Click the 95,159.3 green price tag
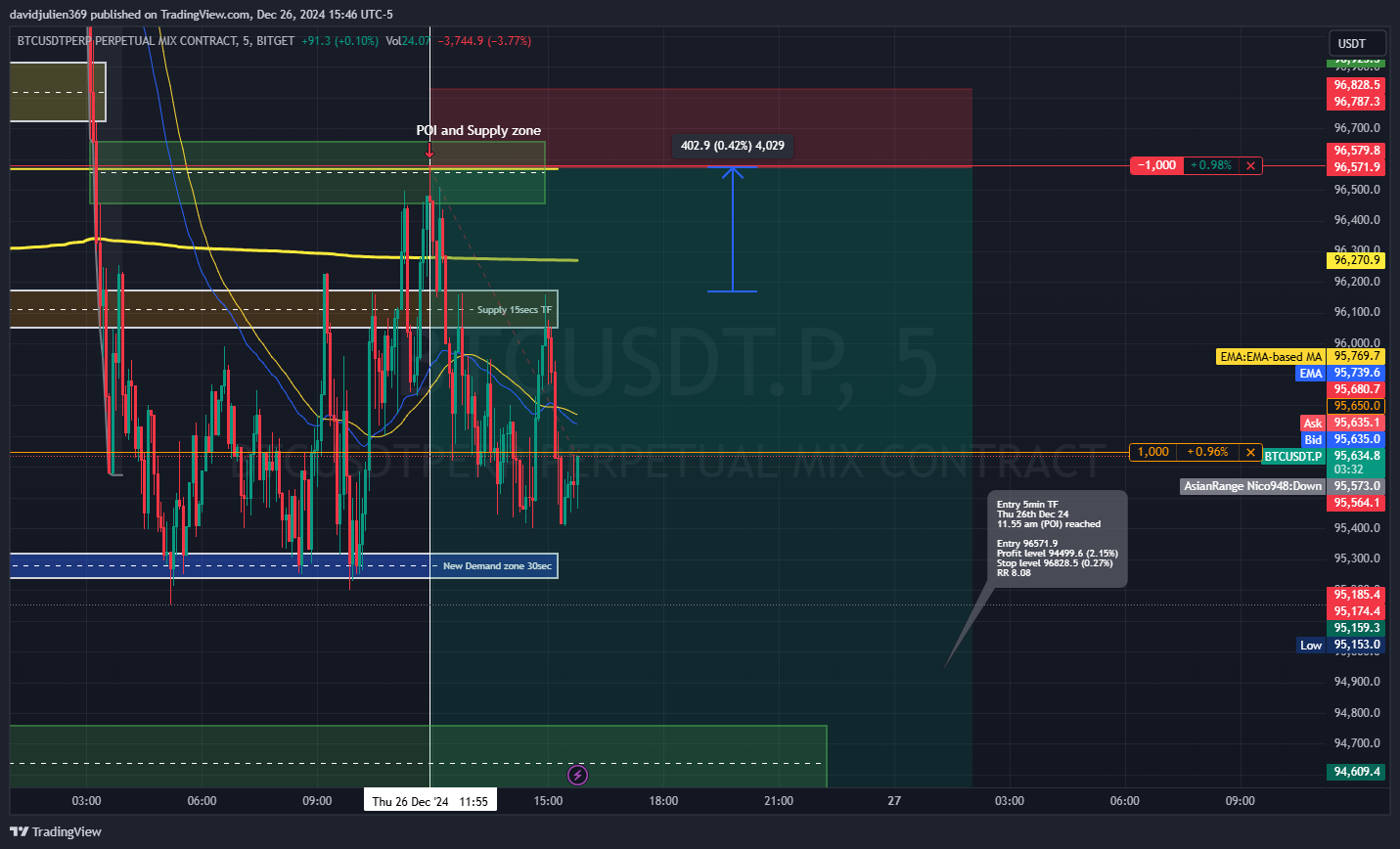 [x=1357, y=628]
